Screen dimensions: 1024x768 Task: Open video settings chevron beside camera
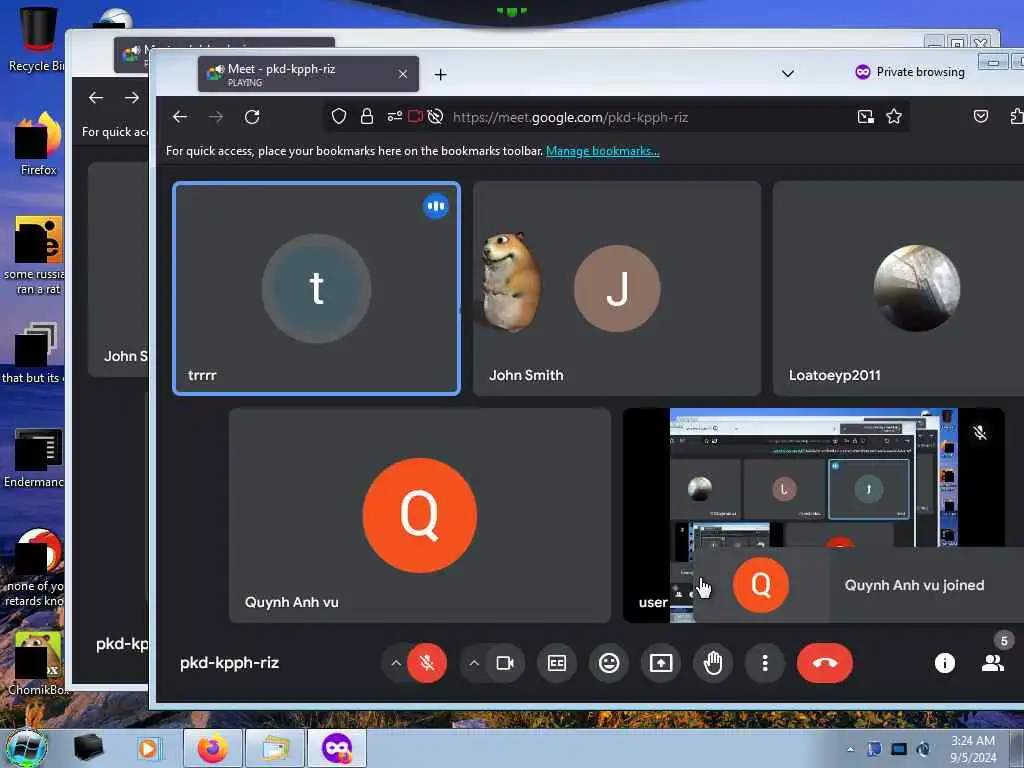(x=474, y=663)
